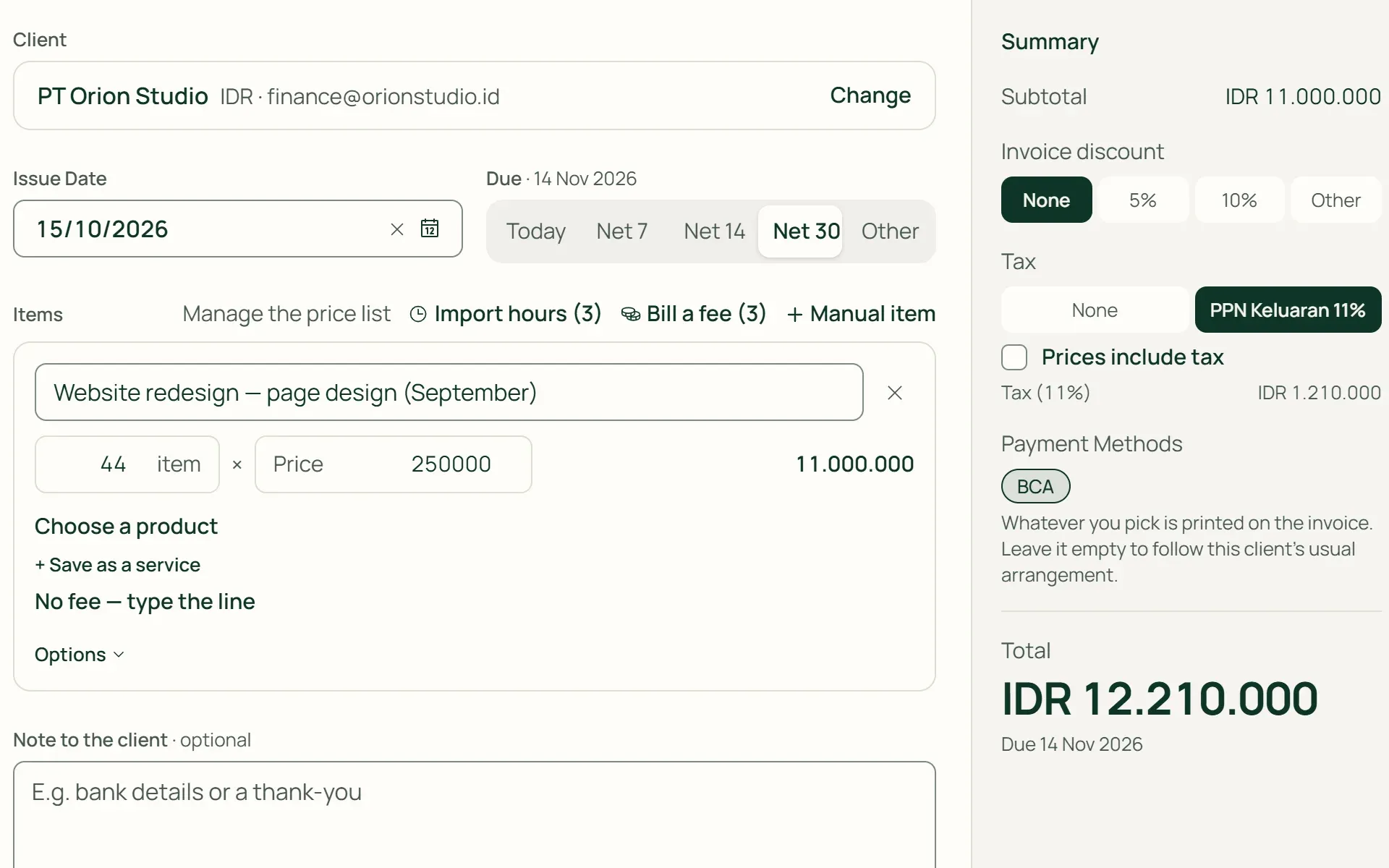Select Other invoice discount

click(x=1335, y=200)
